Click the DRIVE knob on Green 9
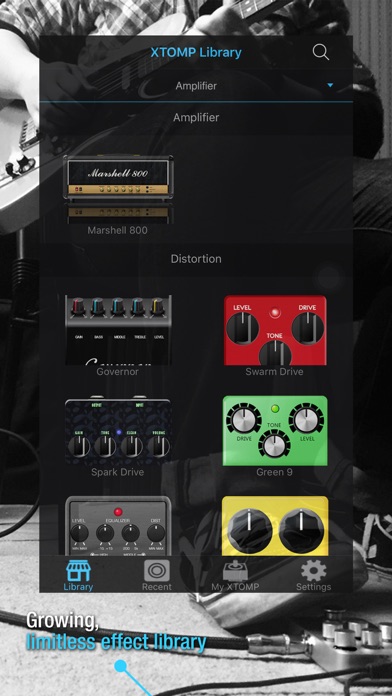The width and height of the screenshot is (392, 696). (x=244, y=421)
